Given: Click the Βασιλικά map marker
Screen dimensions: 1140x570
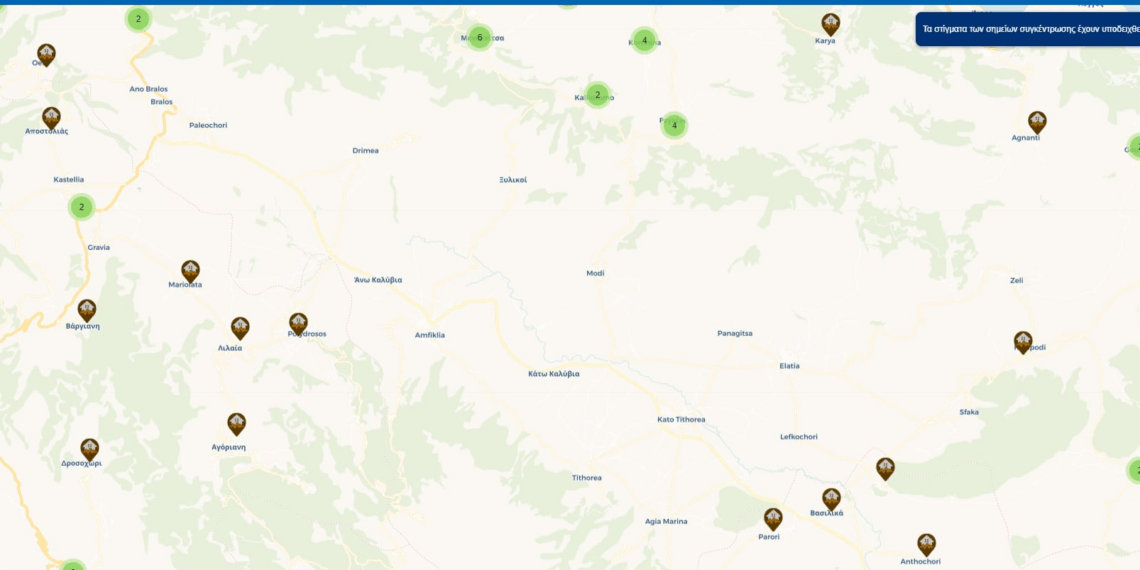Looking at the screenshot, I should pyautogui.click(x=831, y=499).
